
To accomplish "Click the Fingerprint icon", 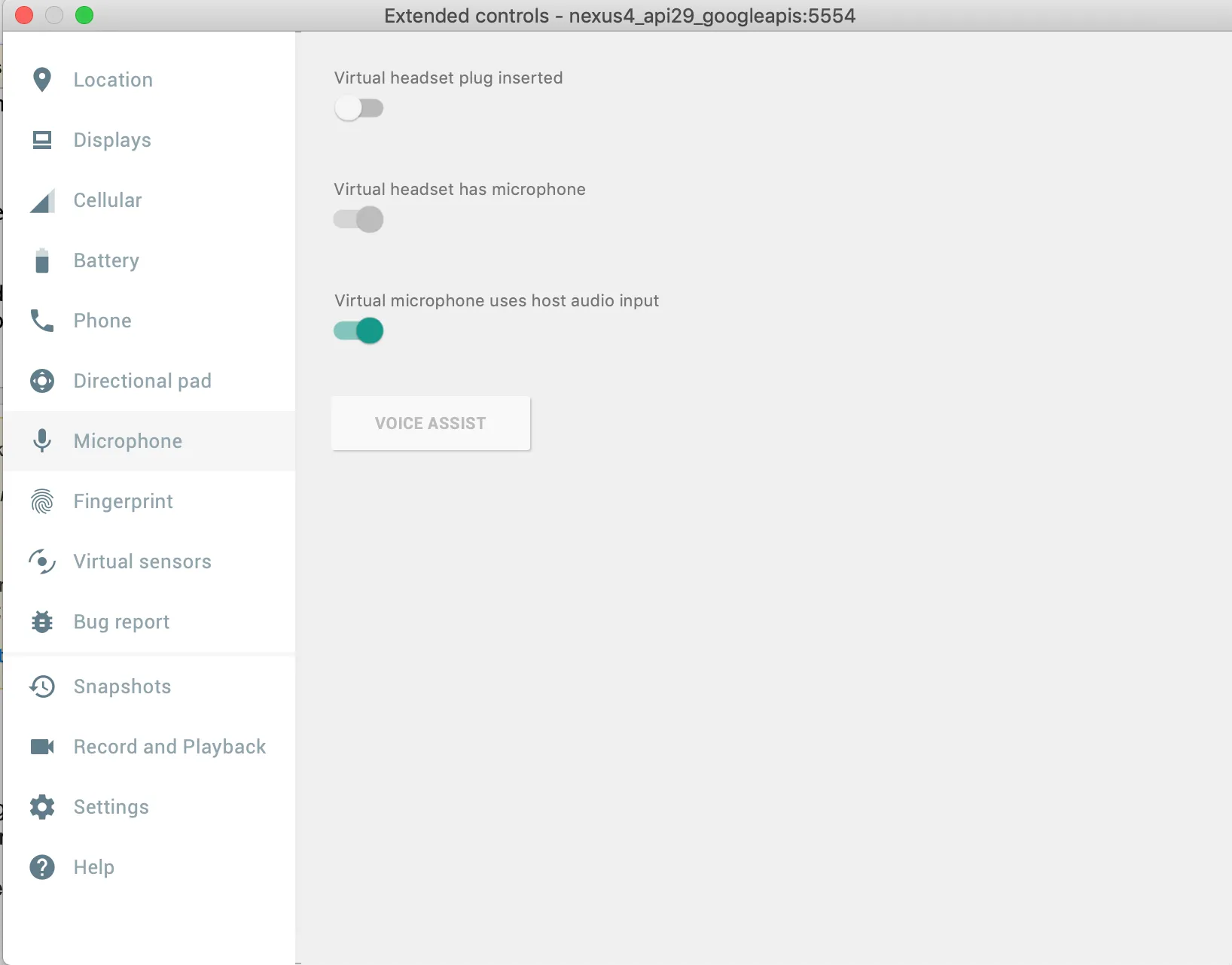I will (x=42, y=501).
